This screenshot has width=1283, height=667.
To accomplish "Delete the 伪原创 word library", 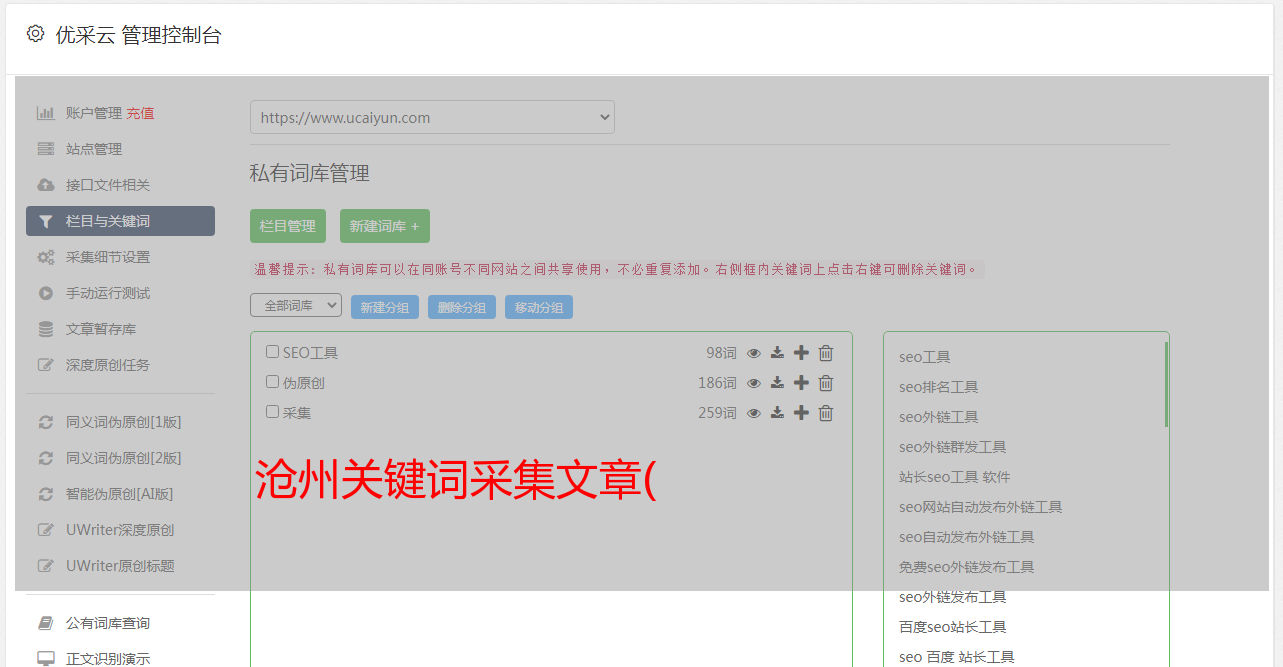I will click(x=826, y=383).
